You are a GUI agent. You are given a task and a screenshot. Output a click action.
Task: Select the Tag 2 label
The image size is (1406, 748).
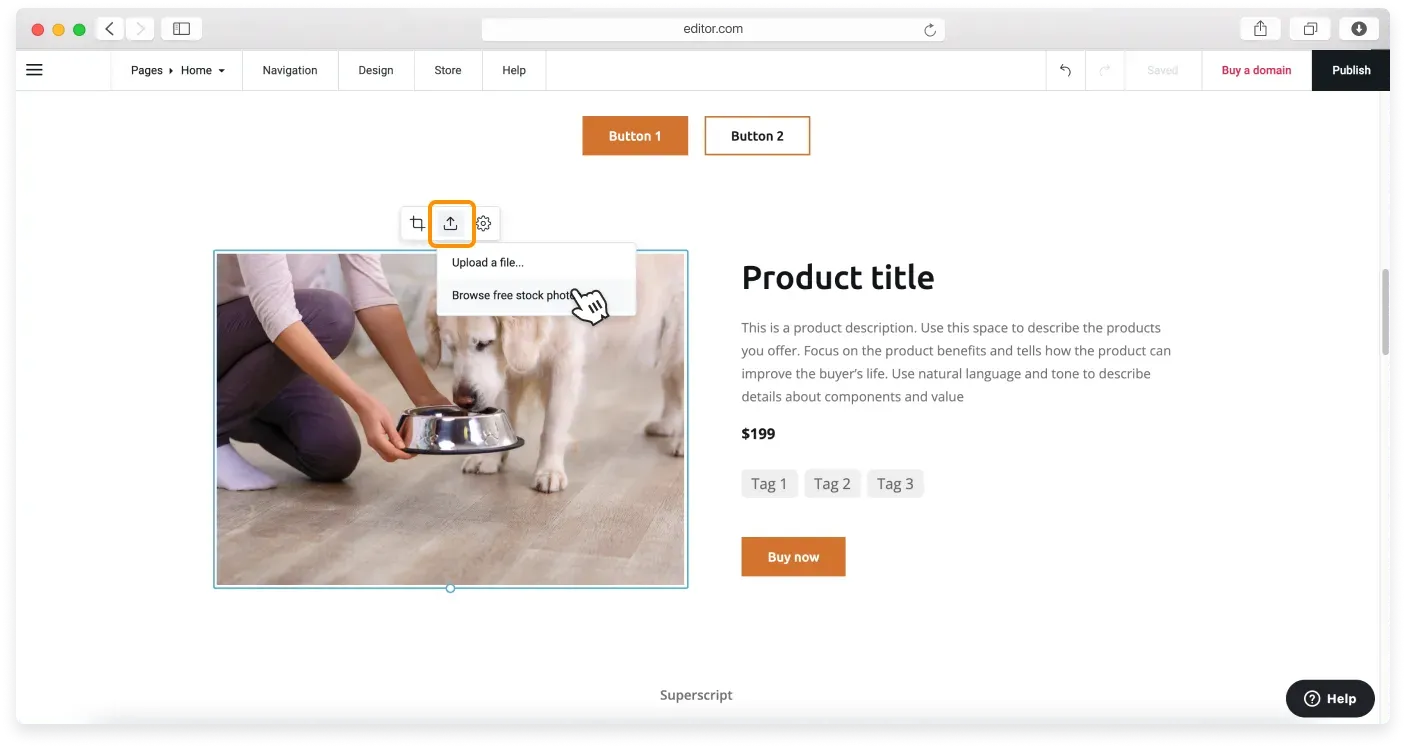pos(832,484)
